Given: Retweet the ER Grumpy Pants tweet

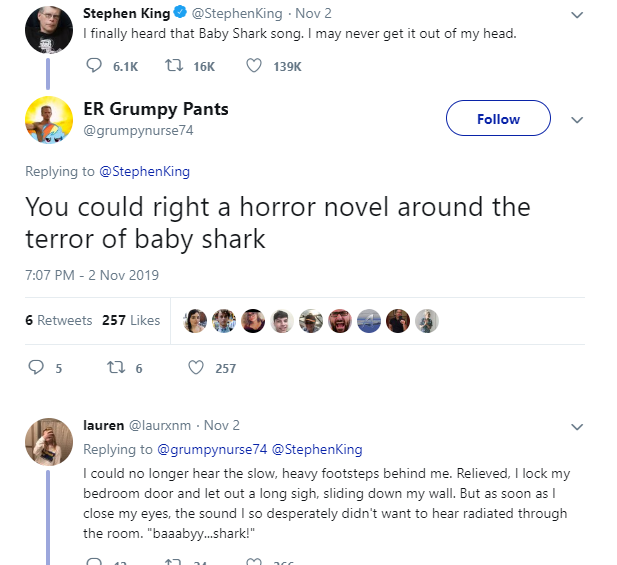Looking at the screenshot, I should coord(114,368).
